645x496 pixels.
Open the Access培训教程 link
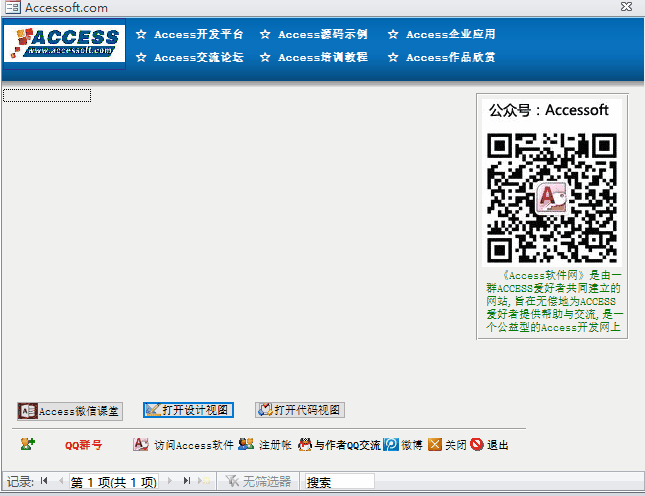click(322, 57)
